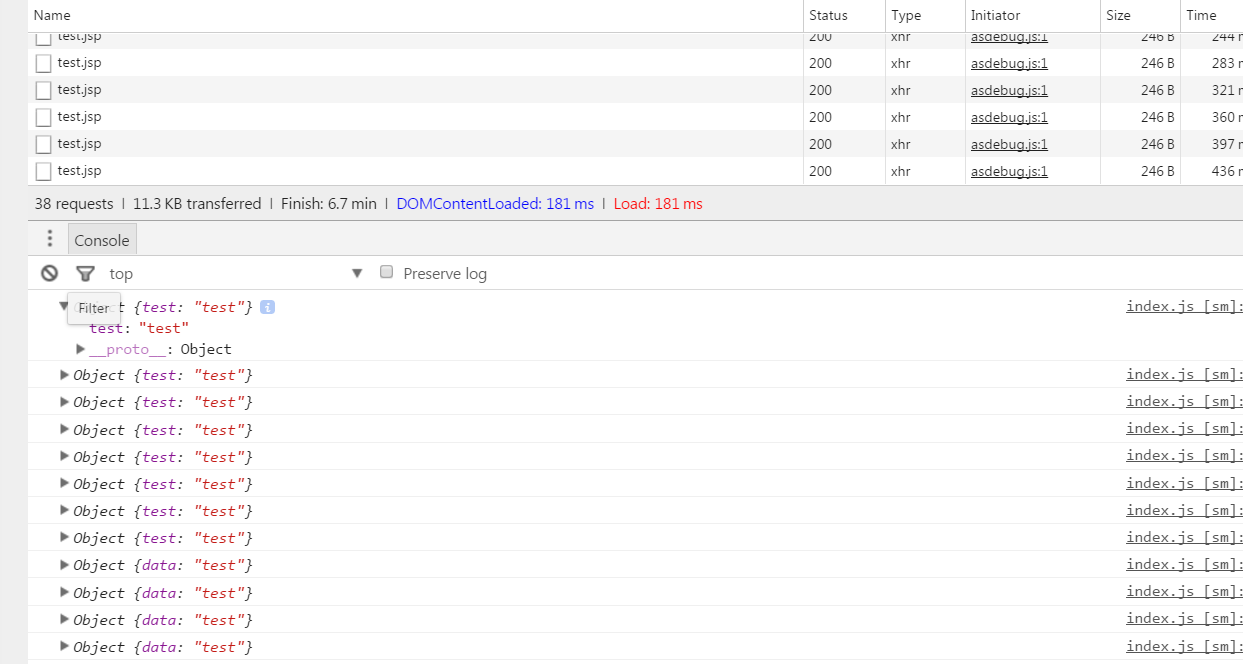Screen dimensions: 1243x664
Task: Click file icon of the 321 ms test.jsp request
Action: [43, 90]
